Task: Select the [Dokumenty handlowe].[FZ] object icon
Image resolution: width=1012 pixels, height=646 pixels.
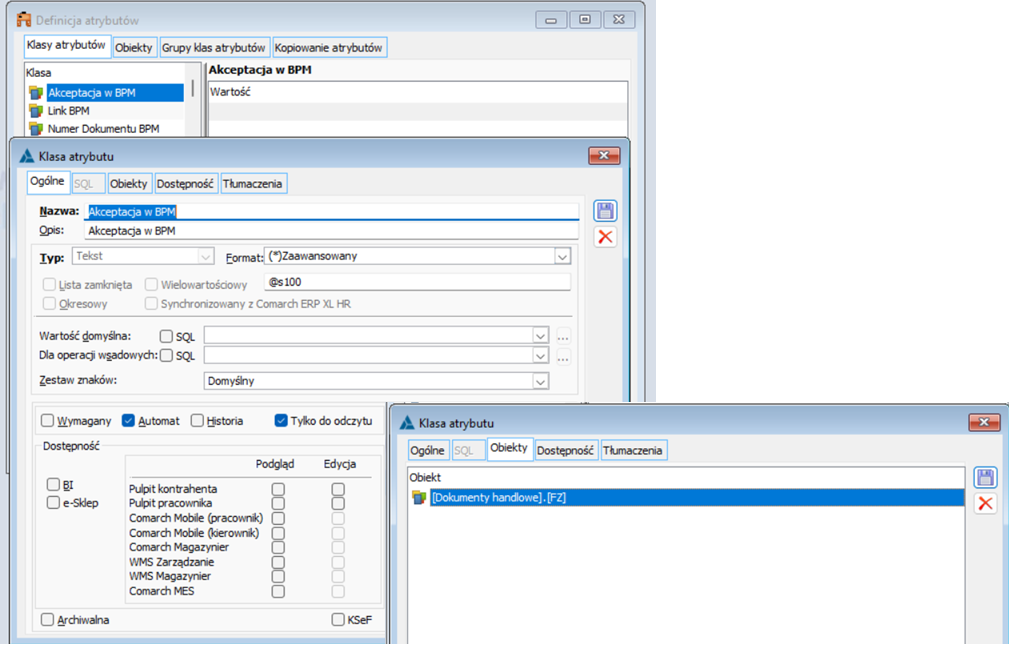Action: pyautogui.click(x=420, y=497)
